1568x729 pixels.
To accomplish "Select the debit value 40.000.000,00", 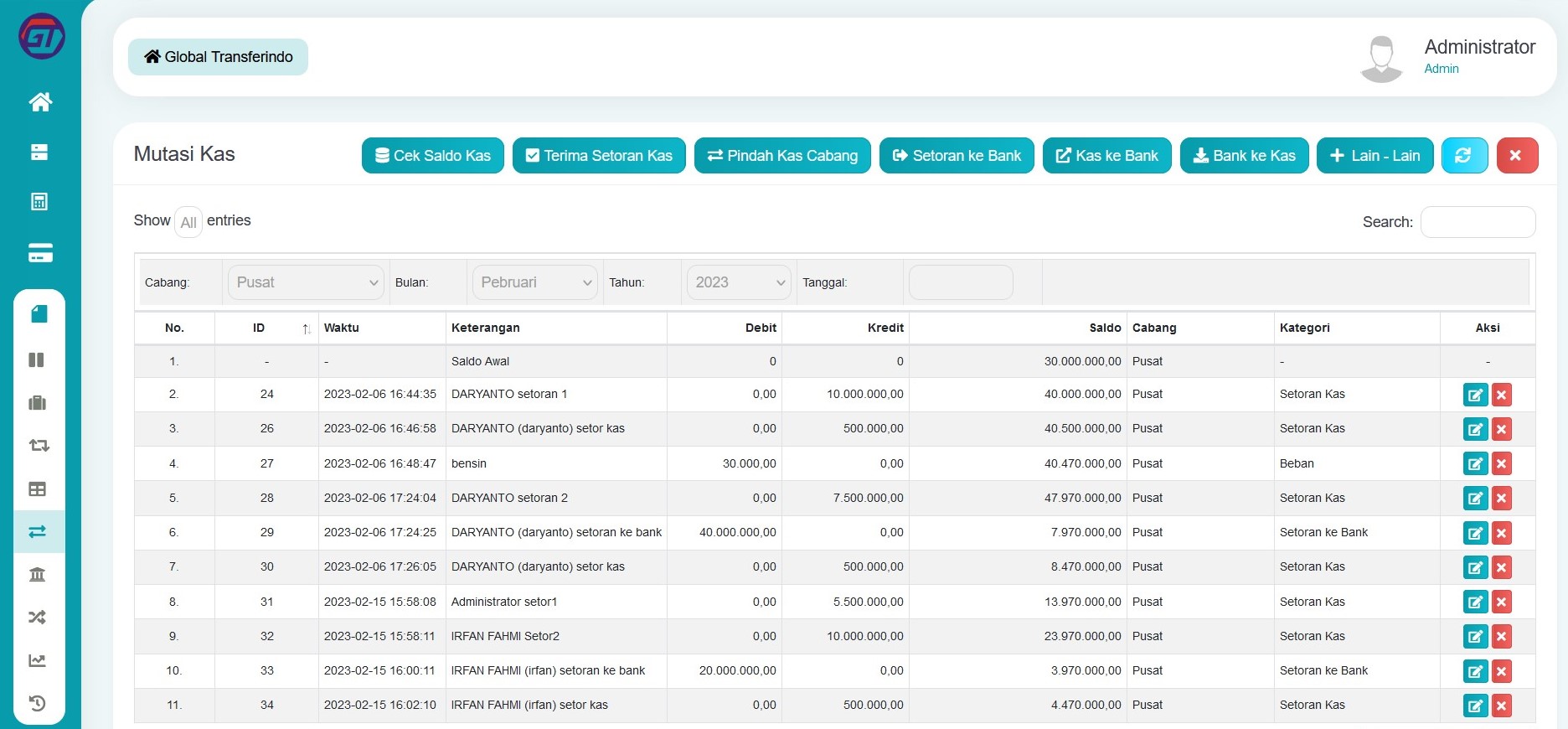I will point(738,532).
